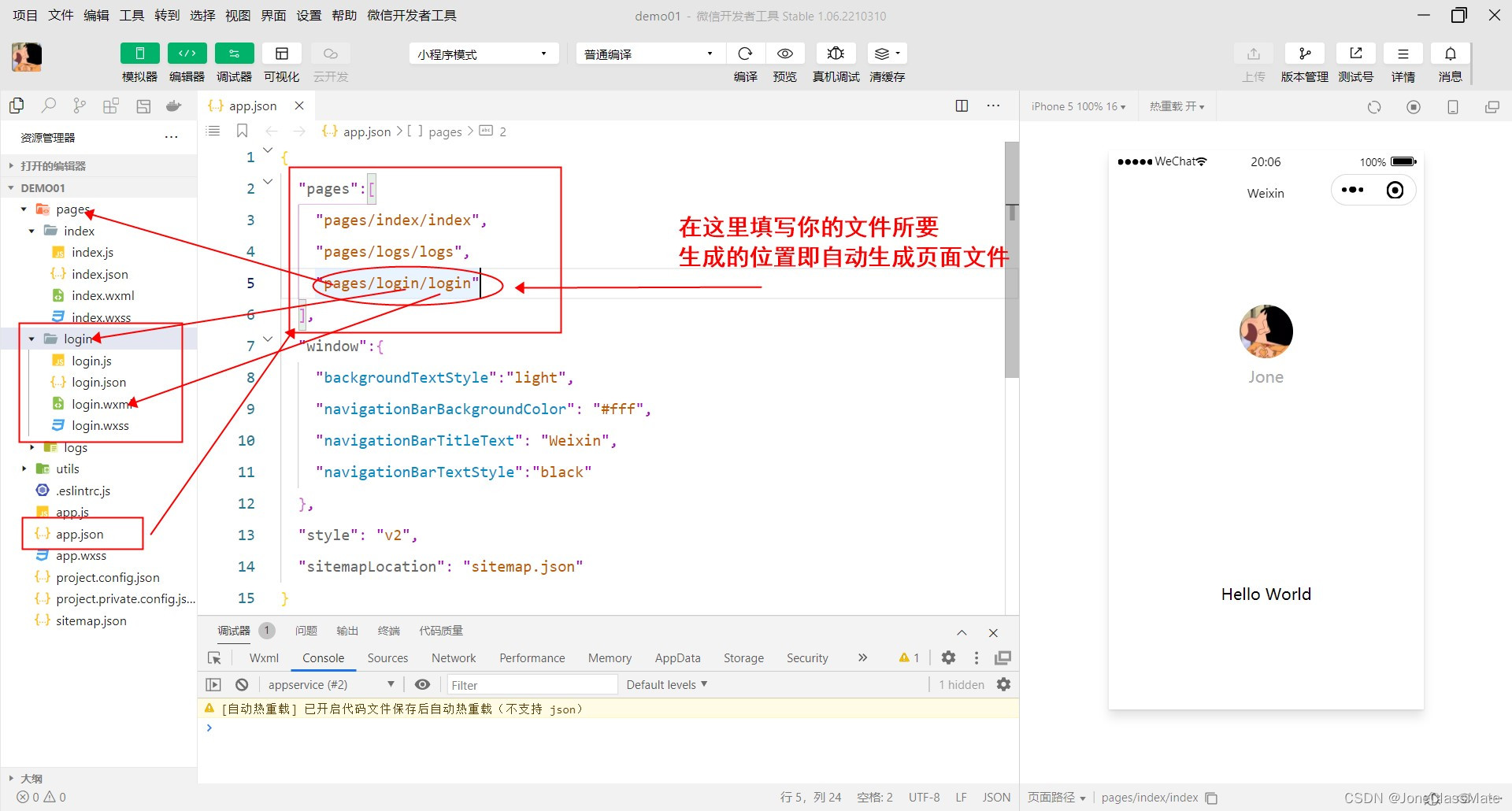Open the clear cache (清缓存) menu
The width and height of the screenshot is (1512, 811).
(887, 54)
